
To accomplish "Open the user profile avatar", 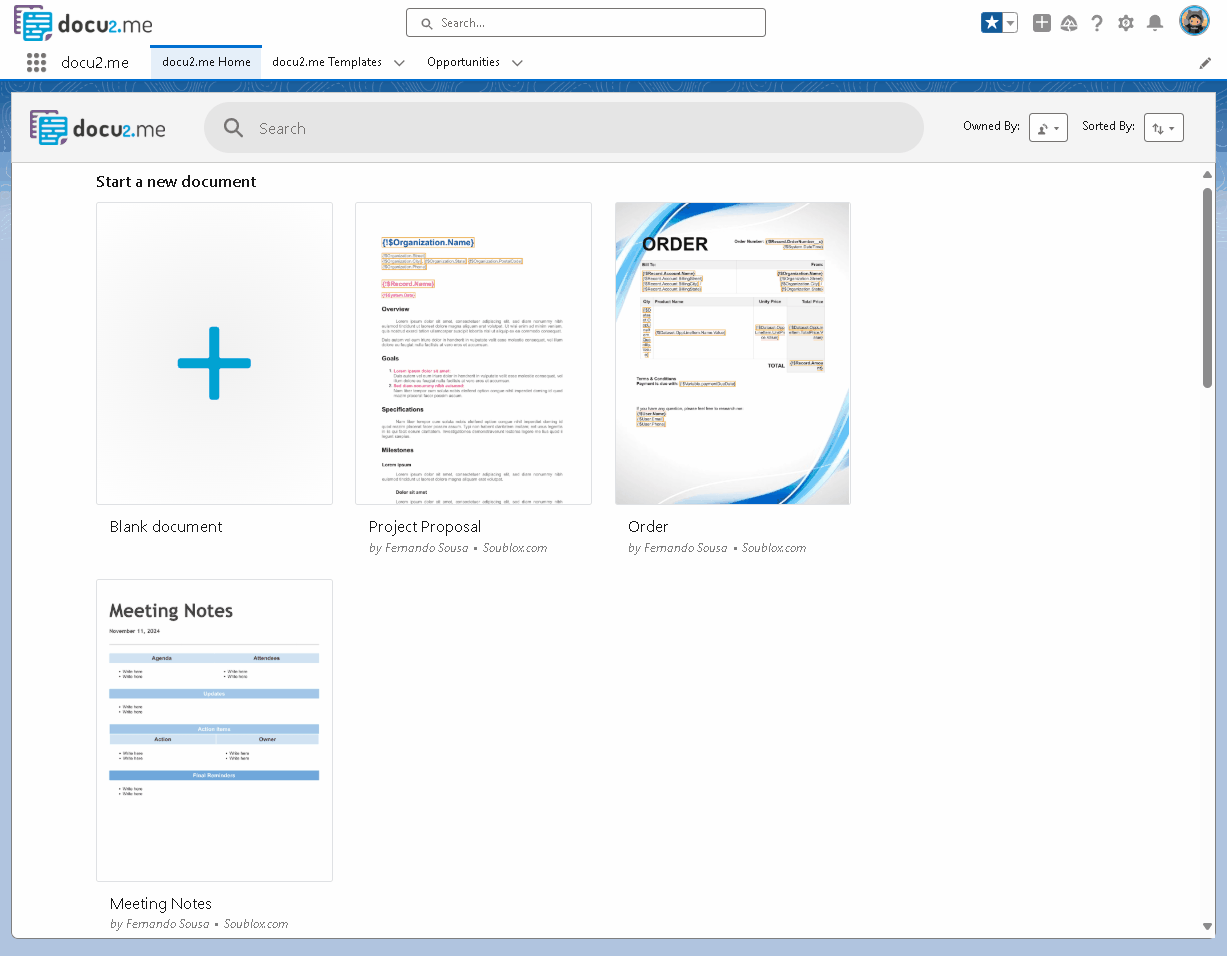I will coord(1194,21).
